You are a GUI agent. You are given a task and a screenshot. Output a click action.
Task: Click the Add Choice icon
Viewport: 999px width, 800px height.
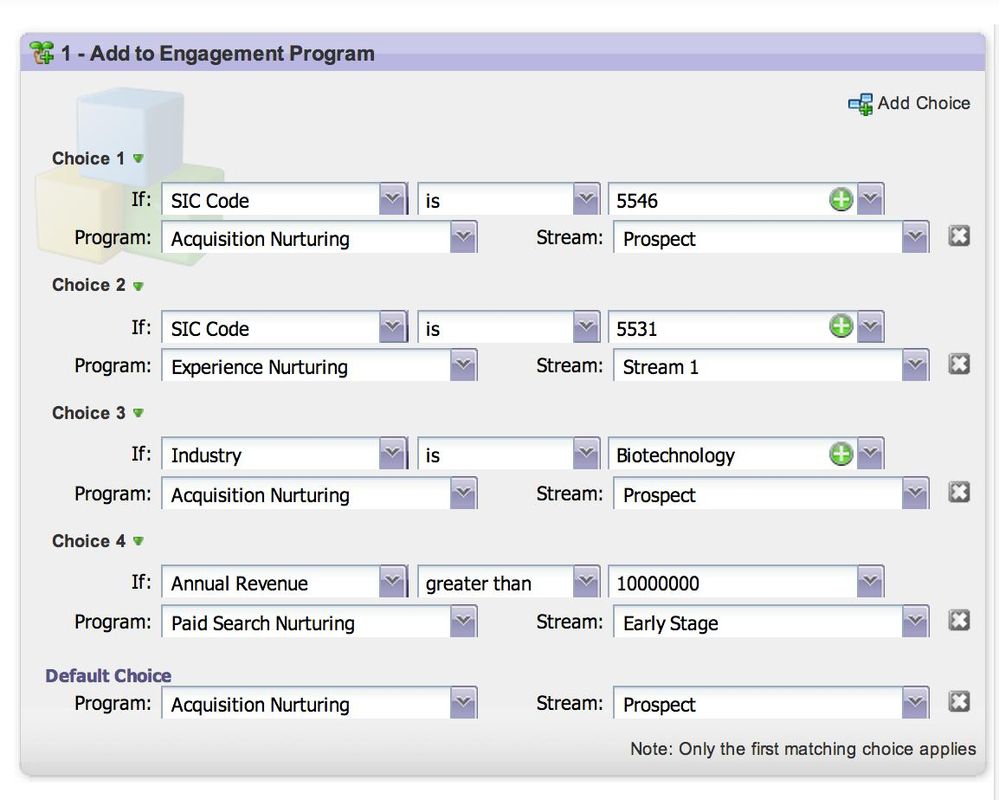860,104
